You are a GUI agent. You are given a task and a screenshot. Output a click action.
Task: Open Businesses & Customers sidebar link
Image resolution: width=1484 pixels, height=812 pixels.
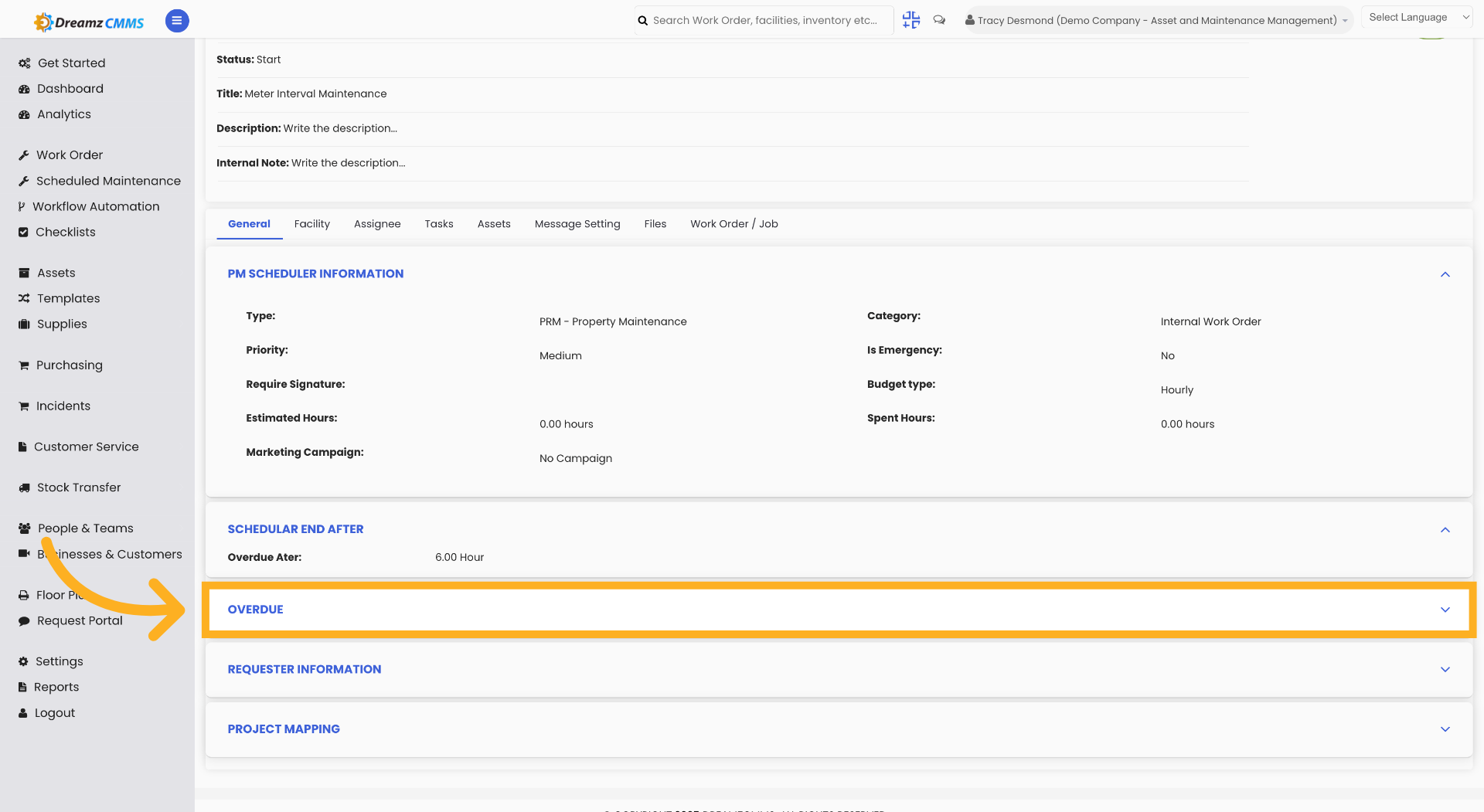click(110, 554)
